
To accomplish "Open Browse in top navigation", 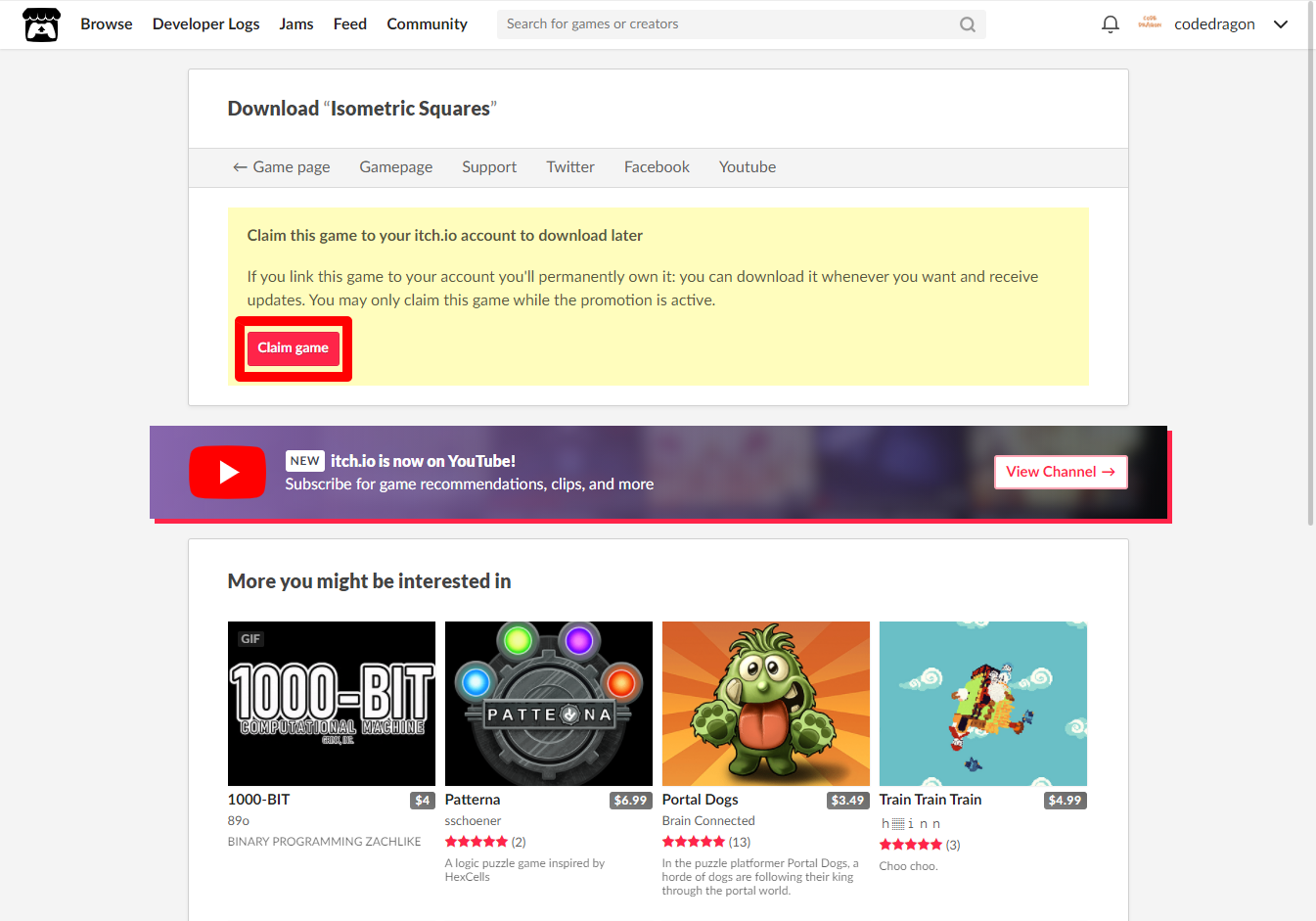I will 106,24.
